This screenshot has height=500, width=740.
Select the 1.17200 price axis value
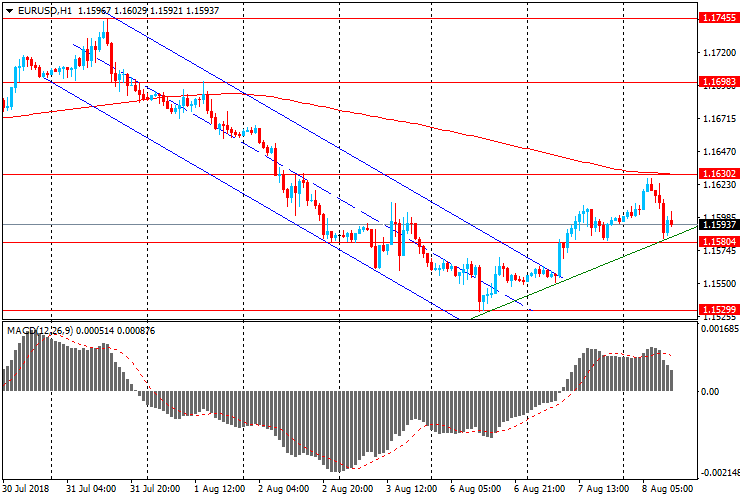(719, 52)
